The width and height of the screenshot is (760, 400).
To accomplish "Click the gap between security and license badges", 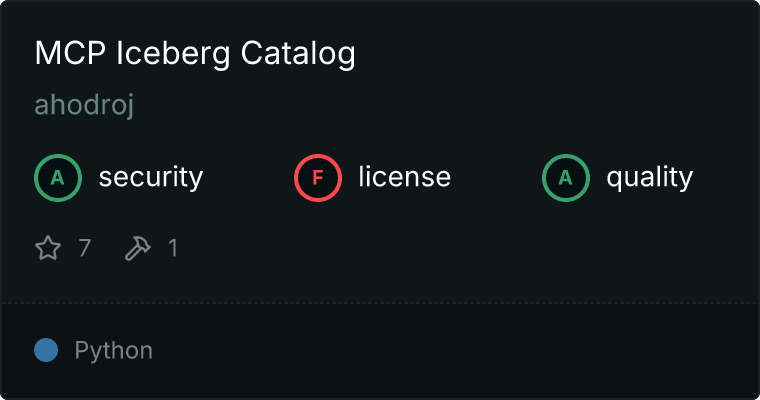I will (x=250, y=178).
